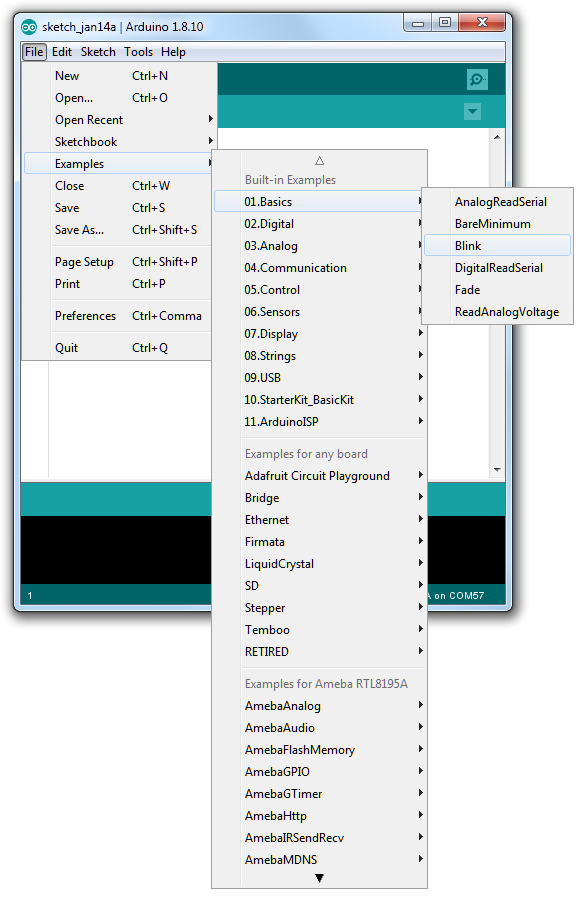Screen dimensions: 583x899
Task: Open the 09.USB examples submenu
Action: click(x=319, y=377)
